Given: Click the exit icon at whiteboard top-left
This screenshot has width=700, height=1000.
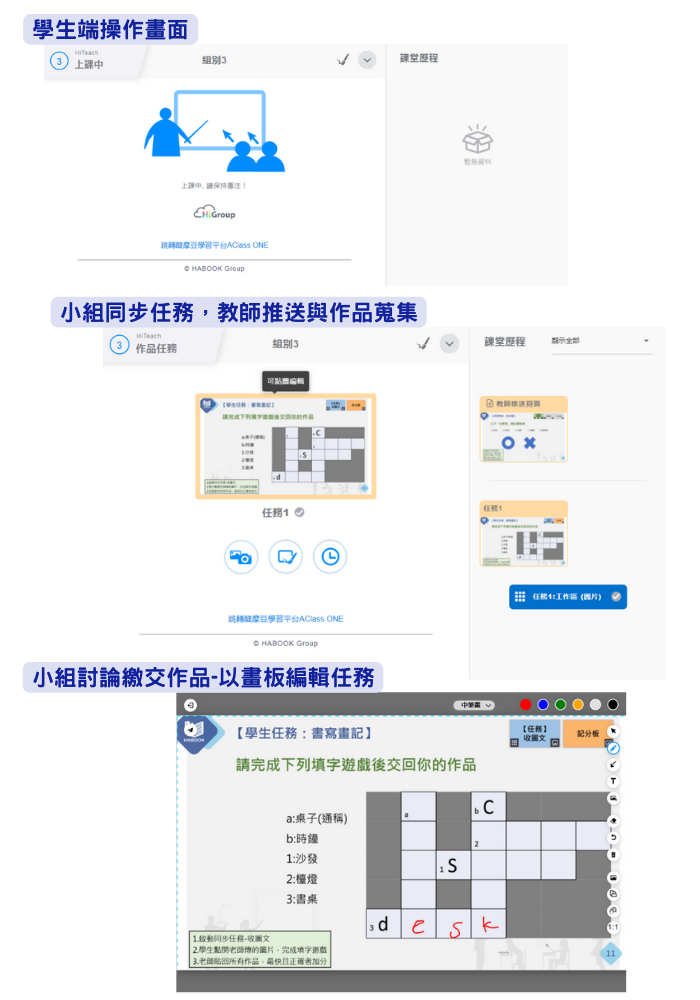Looking at the screenshot, I should [x=190, y=704].
